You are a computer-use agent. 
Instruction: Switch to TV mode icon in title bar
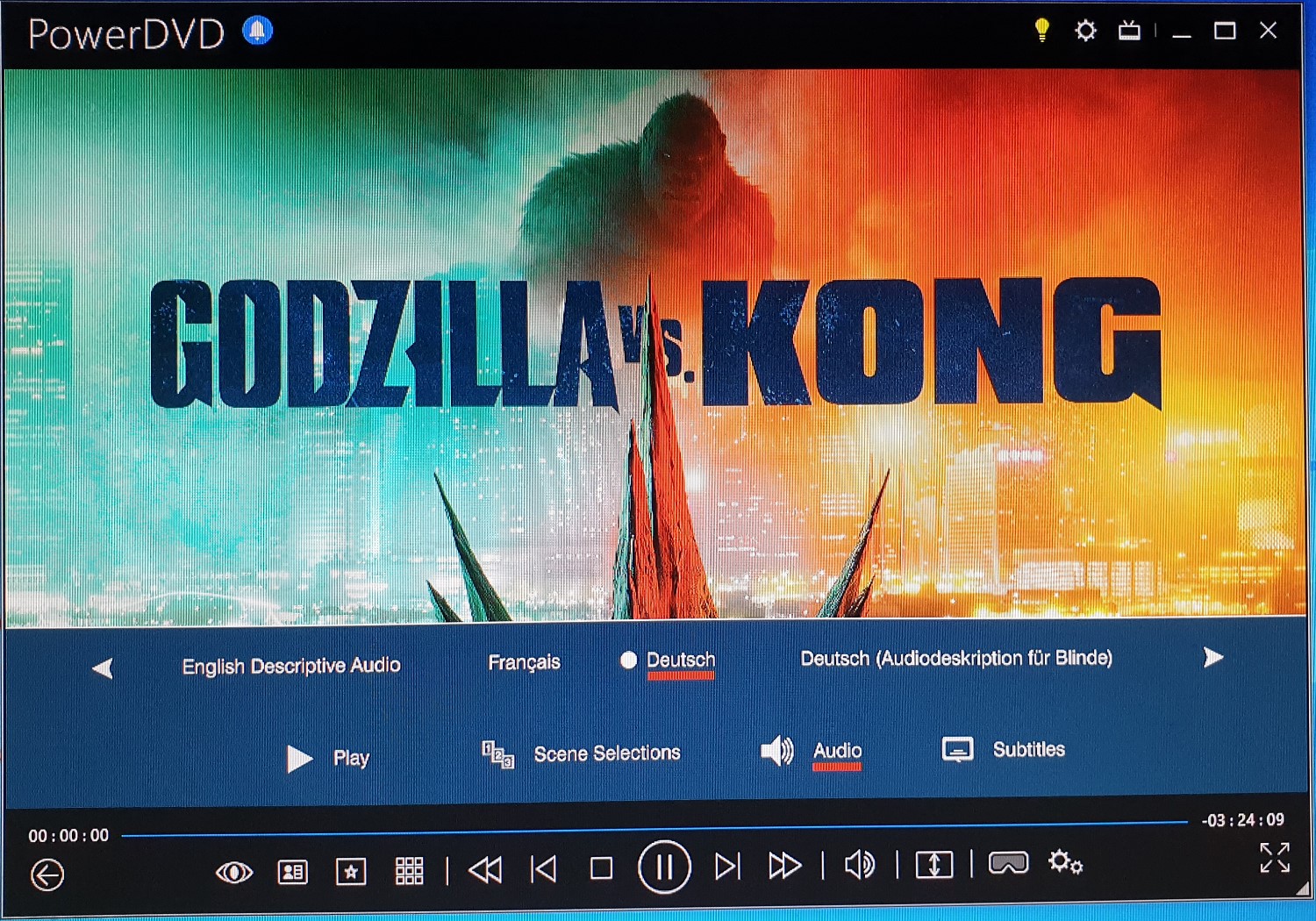pyautogui.click(x=1129, y=31)
